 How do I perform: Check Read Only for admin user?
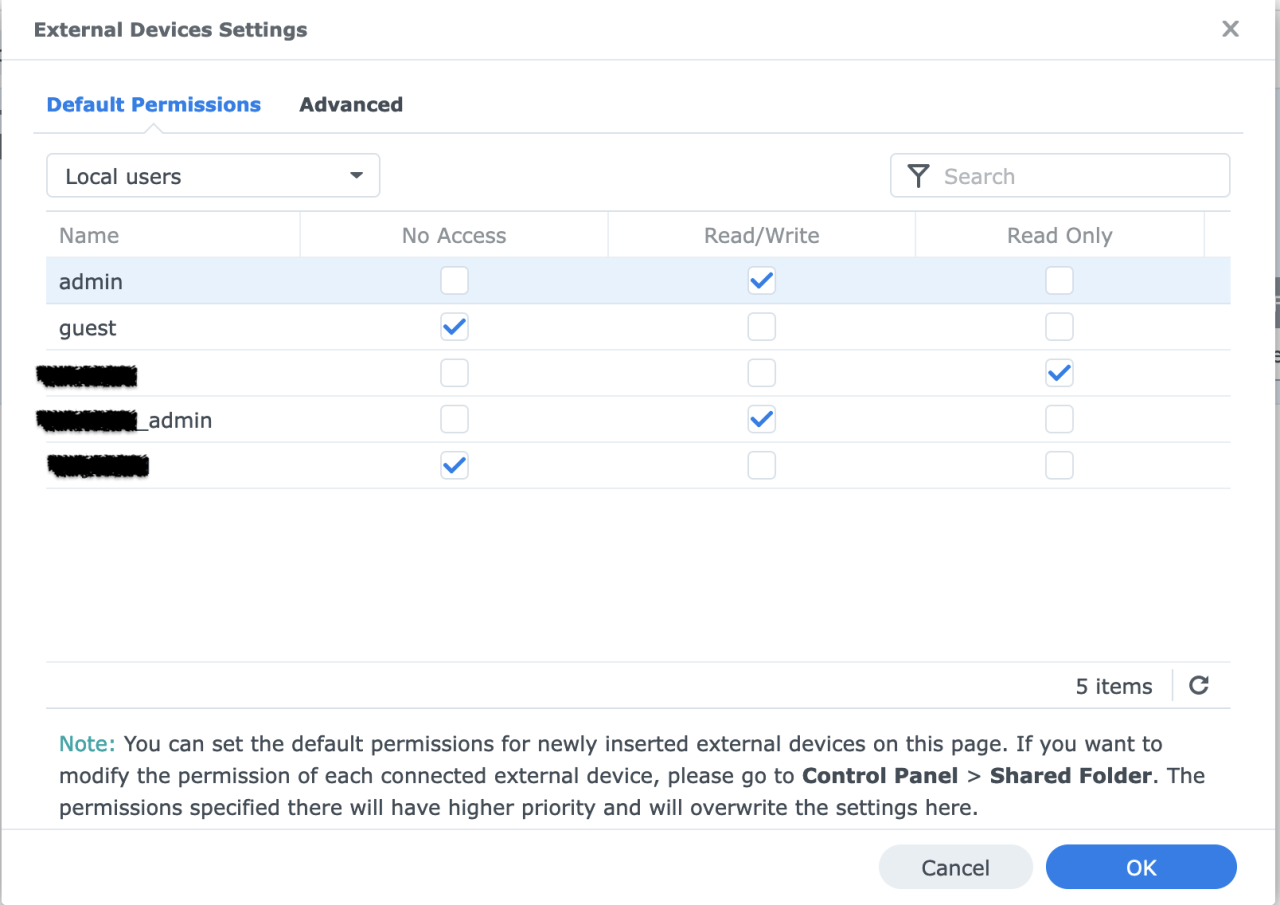pyautogui.click(x=1059, y=282)
